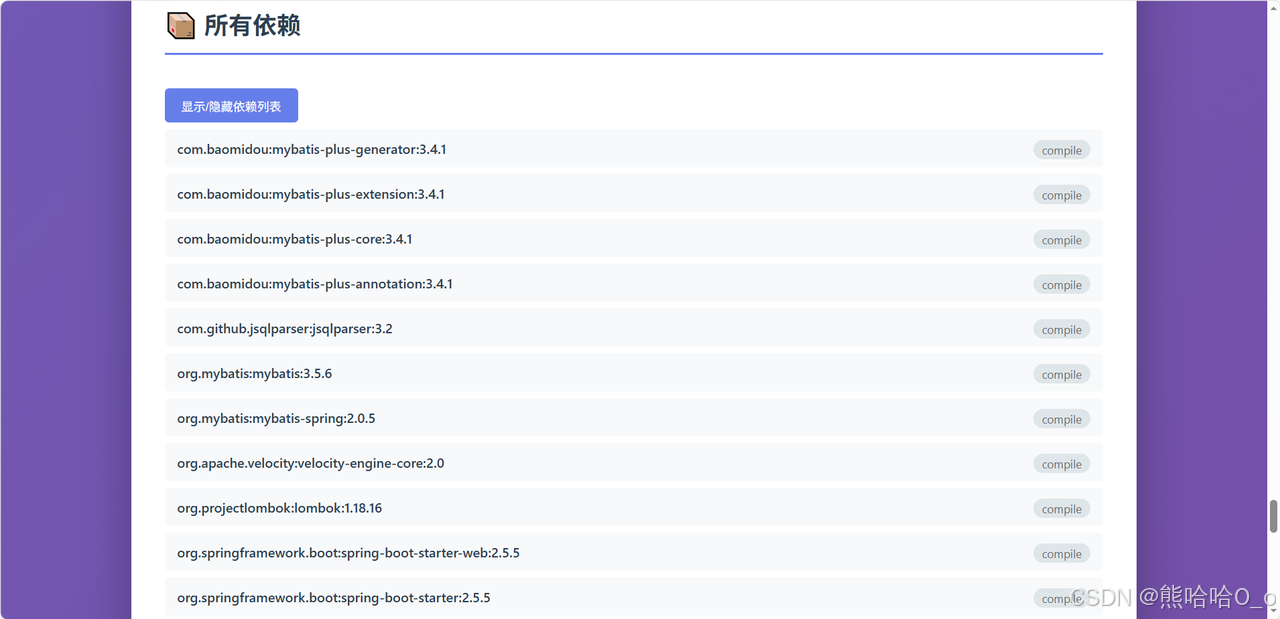This screenshot has height=619, width=1280.
Task: Select org.projectlombok:lombok:1.18.16 dependency
Action: (633, 508)
